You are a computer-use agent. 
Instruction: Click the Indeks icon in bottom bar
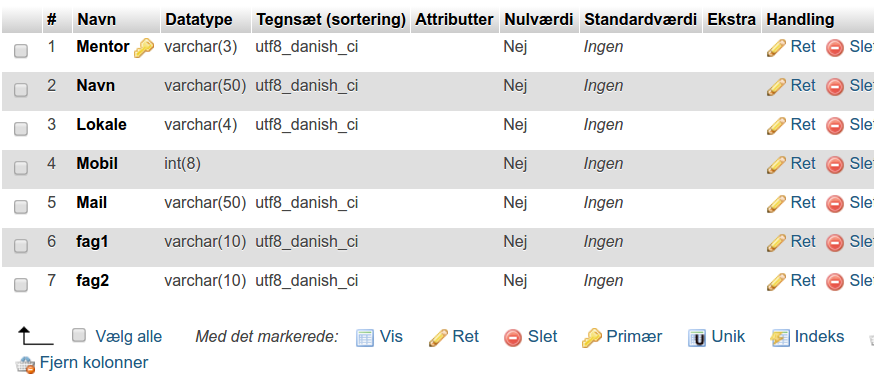pos(780,338)
